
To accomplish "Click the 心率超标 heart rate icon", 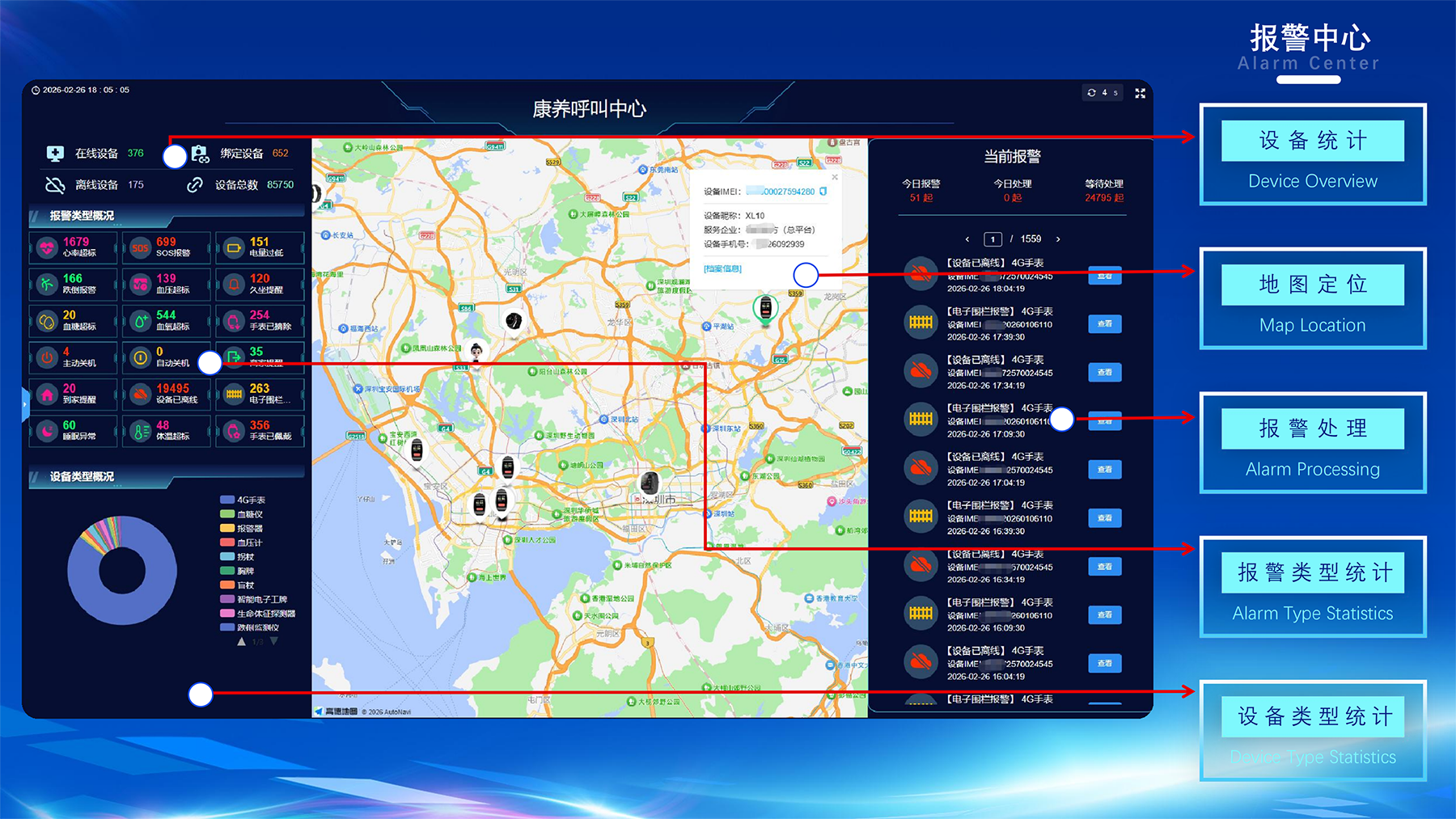I will point(47,248).
